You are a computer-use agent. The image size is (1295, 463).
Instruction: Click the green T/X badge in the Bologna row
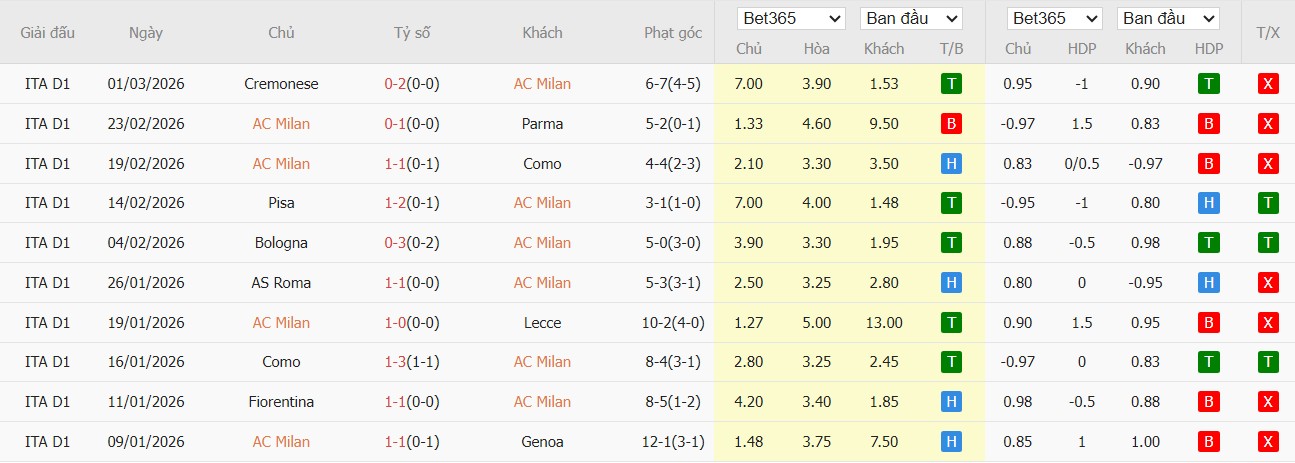point(1268,243)
